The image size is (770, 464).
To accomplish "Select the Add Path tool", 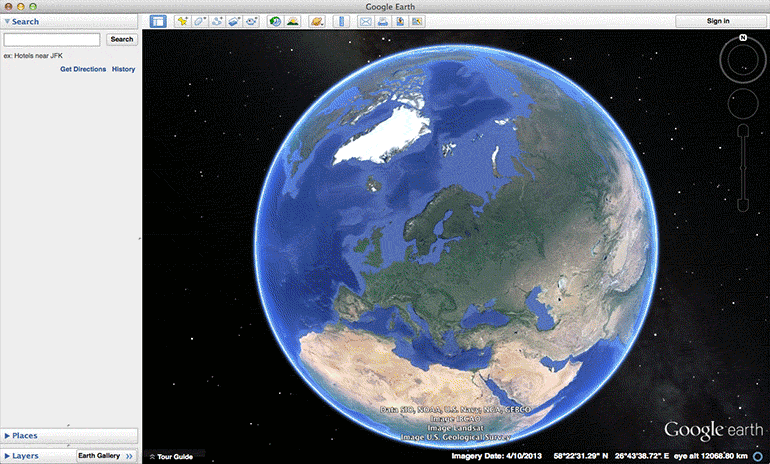I will click(217, 21).
